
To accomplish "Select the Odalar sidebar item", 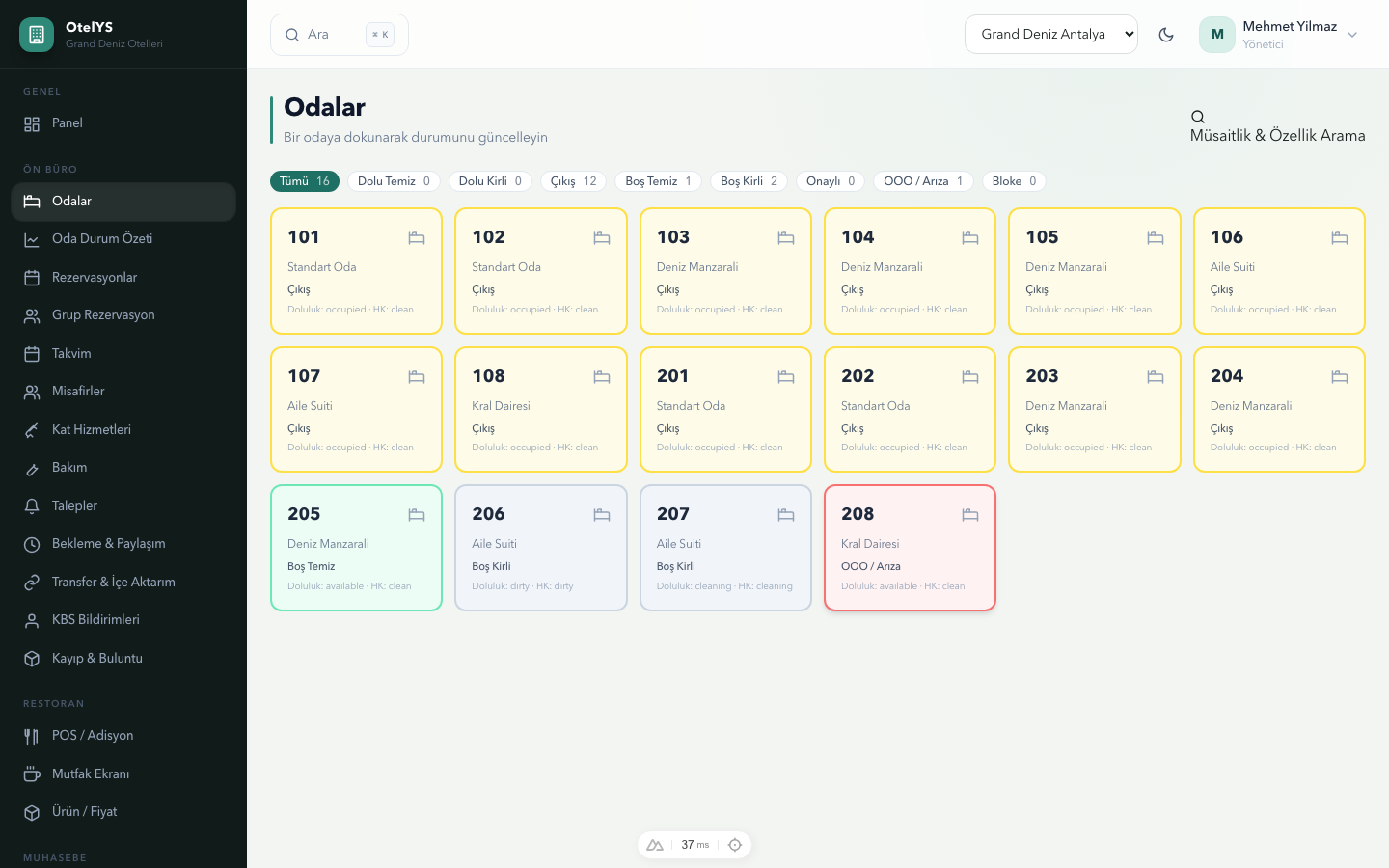I will click(123, 202).
